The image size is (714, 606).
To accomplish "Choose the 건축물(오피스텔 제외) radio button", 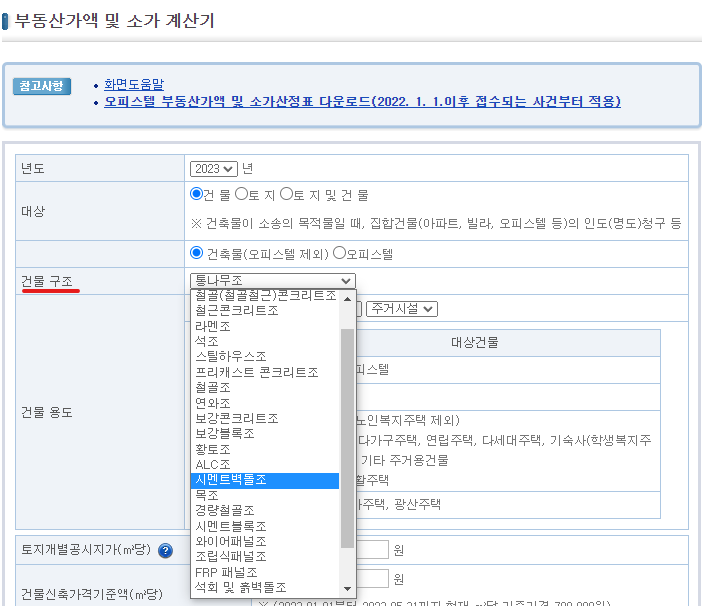I will [x=197, y=253].
